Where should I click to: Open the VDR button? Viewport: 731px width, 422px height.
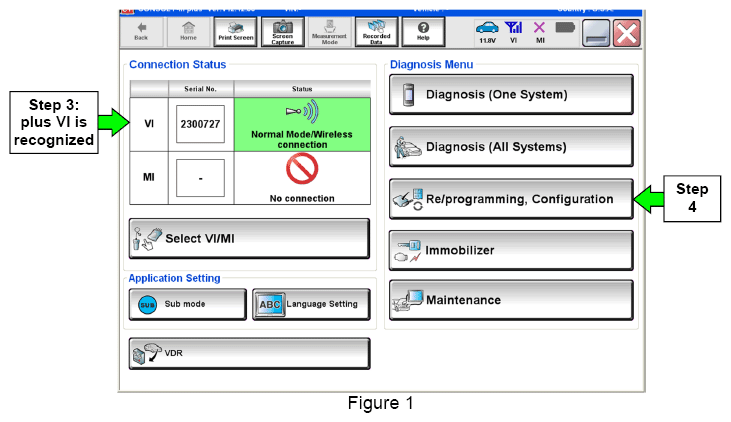pos(249,353)
